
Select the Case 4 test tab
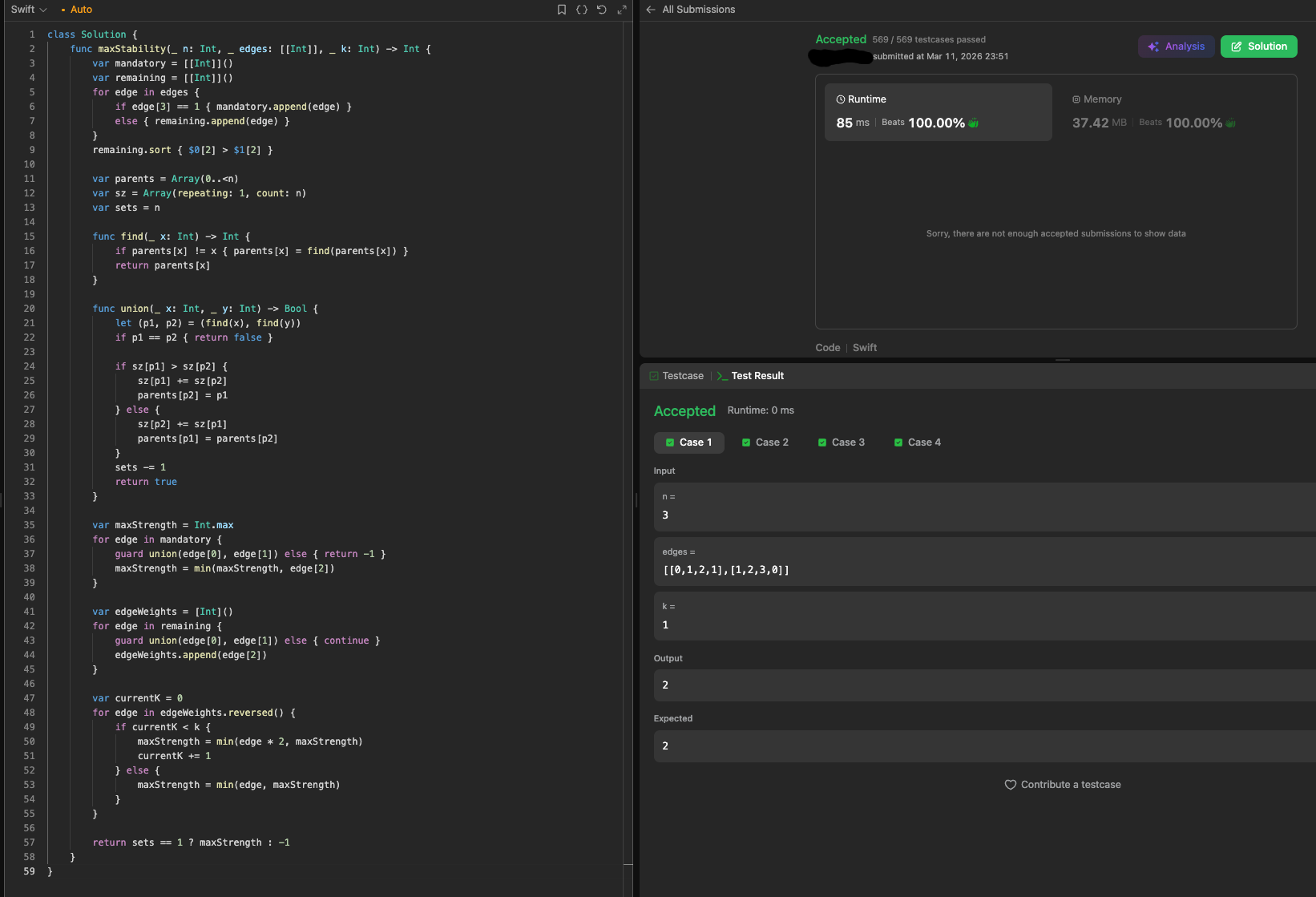(x=918, y=442)
